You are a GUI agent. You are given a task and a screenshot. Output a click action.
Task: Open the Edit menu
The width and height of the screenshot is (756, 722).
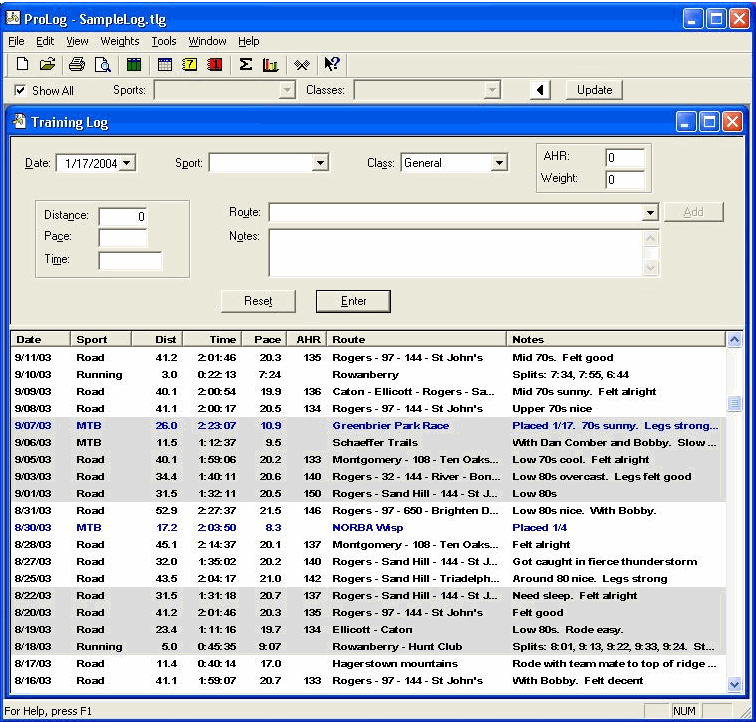[45, 41]
